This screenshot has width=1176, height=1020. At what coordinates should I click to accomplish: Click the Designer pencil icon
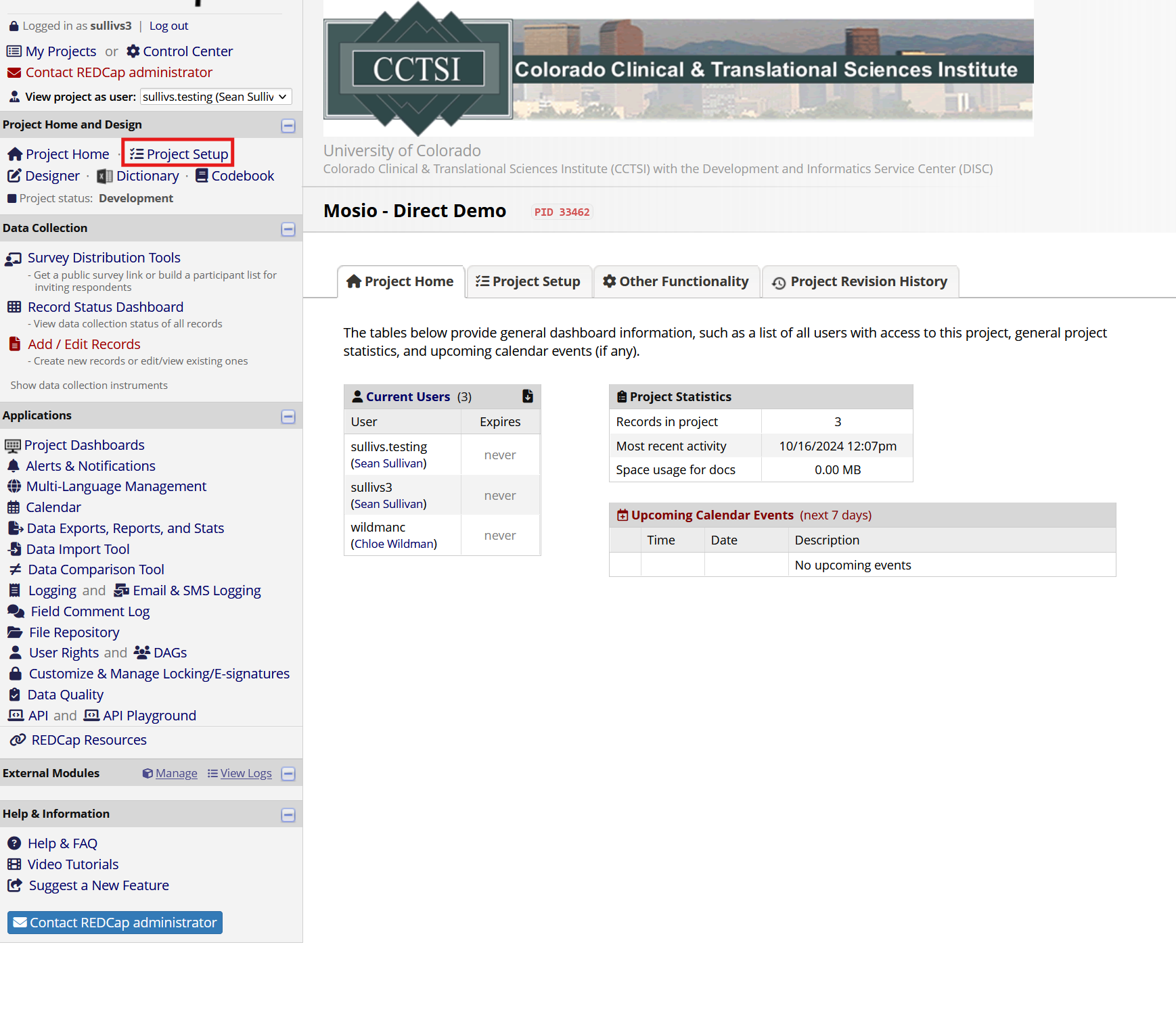pyautogui.click(x=14, y=176)
